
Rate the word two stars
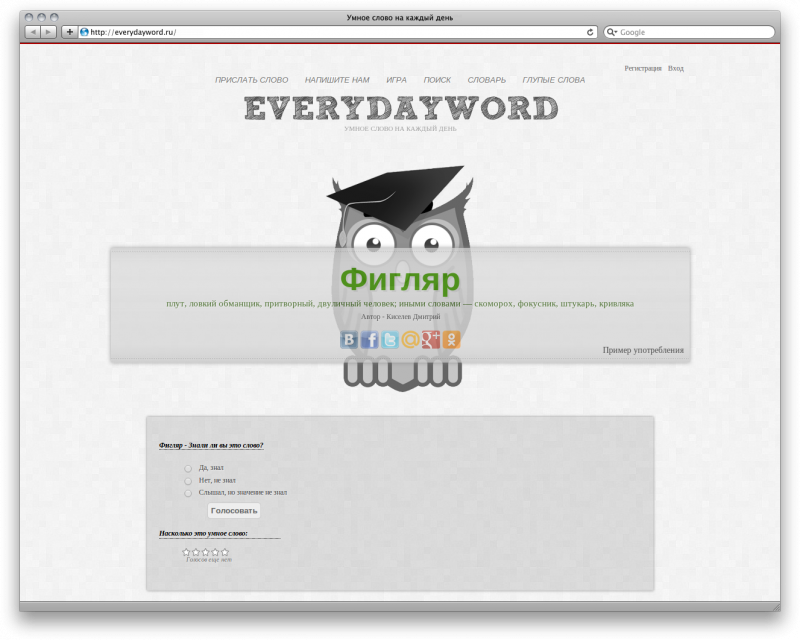click(x=196, y=552)
